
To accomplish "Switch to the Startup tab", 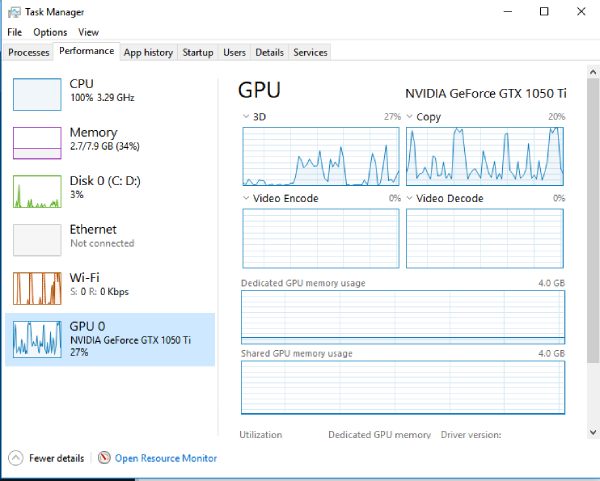I will (198, 52).
